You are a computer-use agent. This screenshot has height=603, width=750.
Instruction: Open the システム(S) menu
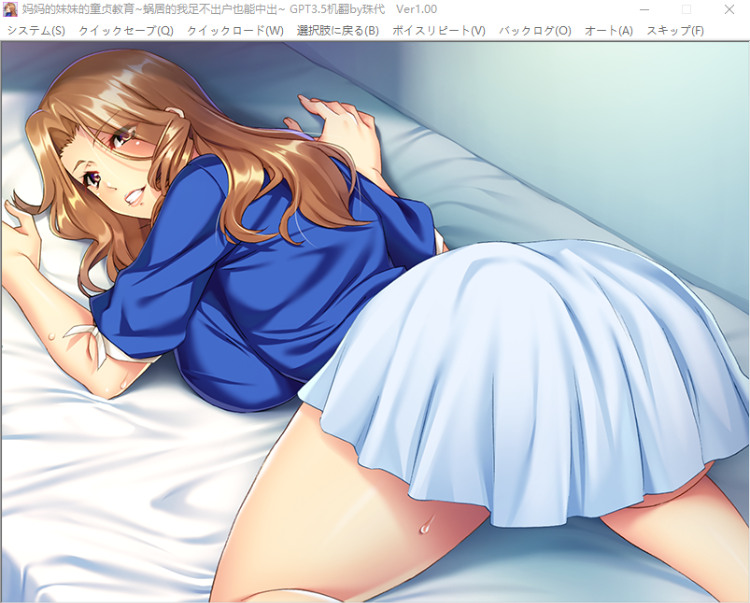point(36,31)
